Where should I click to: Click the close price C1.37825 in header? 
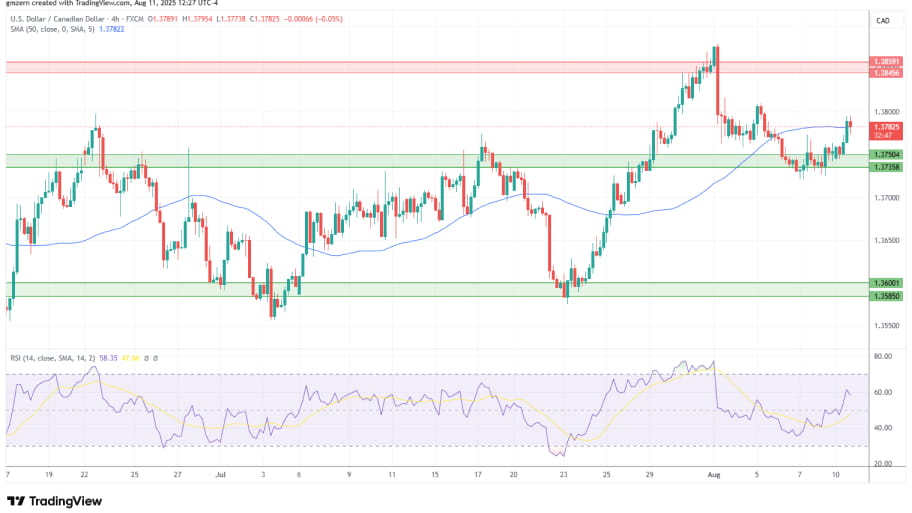pos(265,19)
